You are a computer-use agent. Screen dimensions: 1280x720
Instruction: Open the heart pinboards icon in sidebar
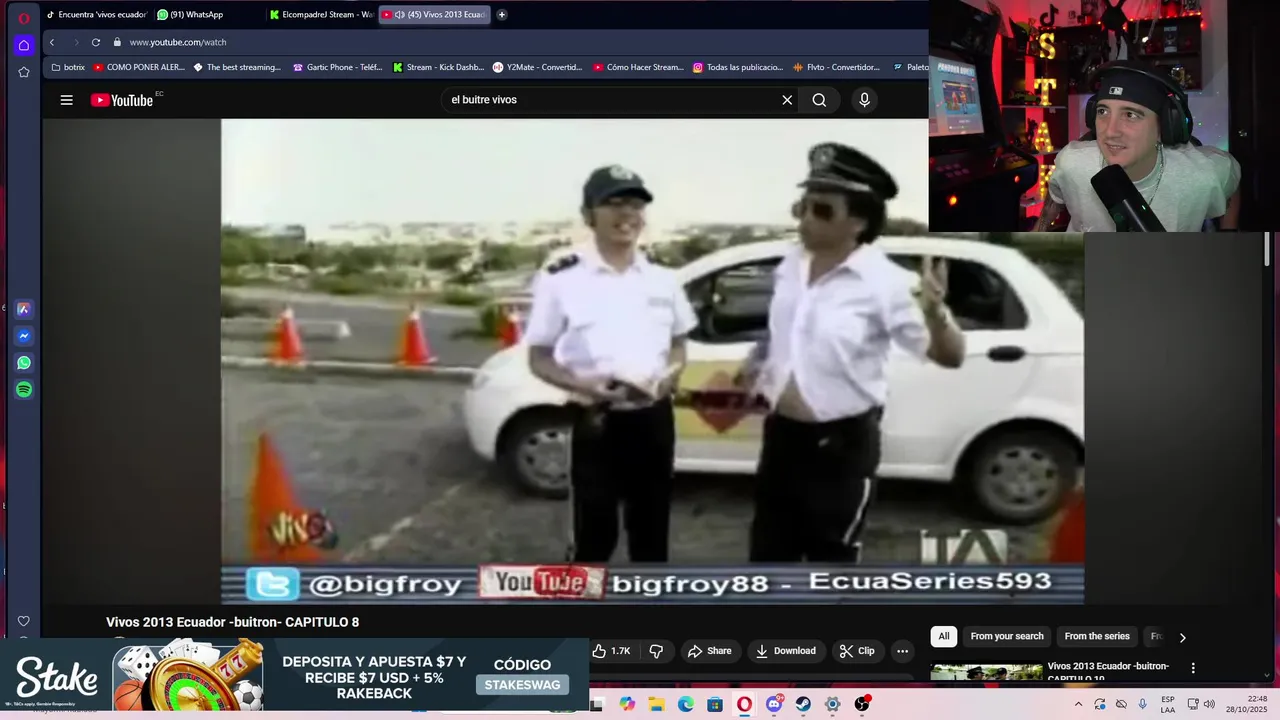pyautogui.click(x=24, y=621)
